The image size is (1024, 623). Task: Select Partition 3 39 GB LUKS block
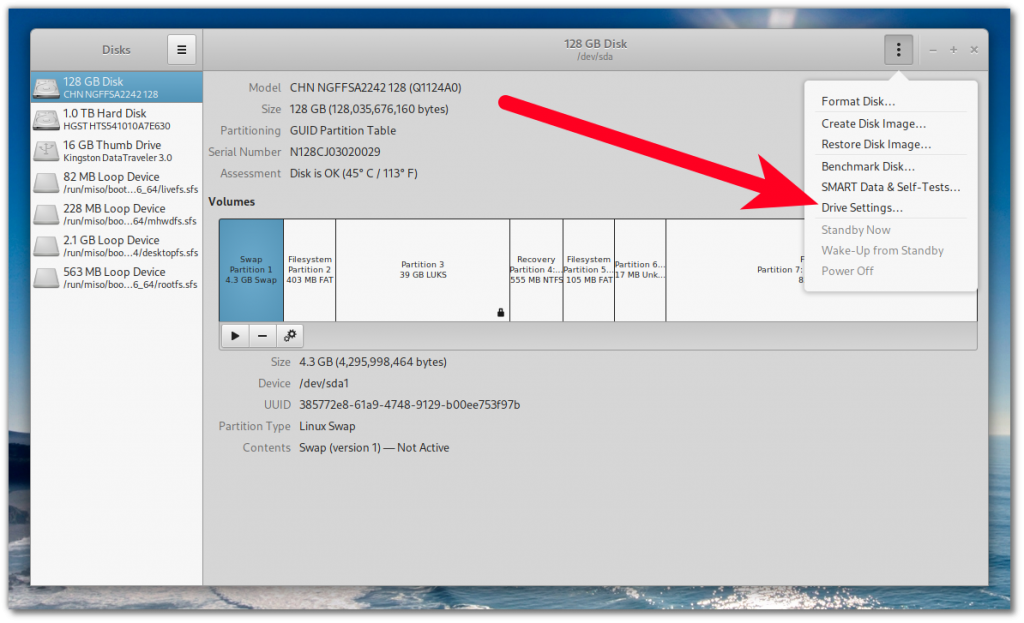point(423,270)
